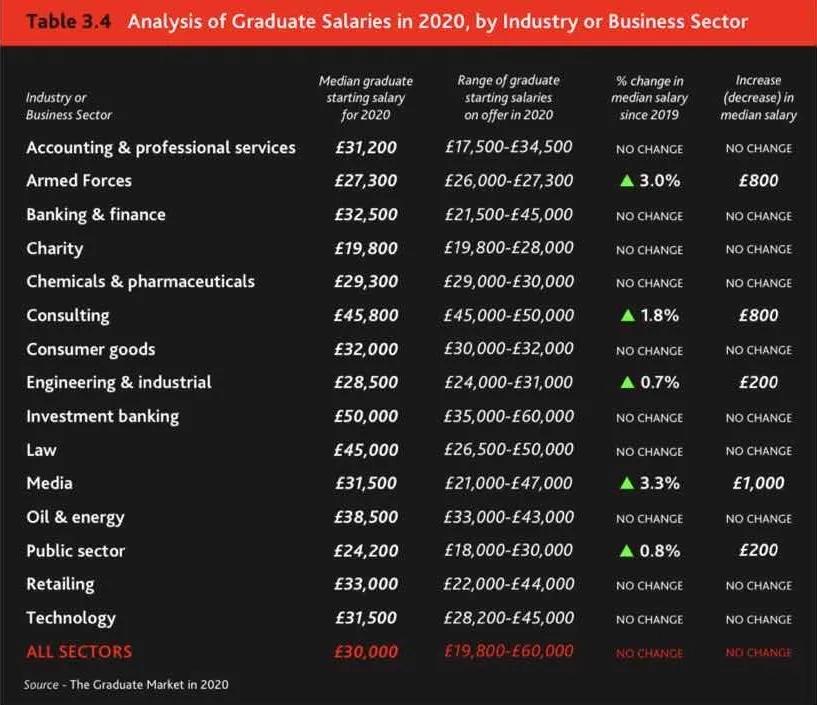Click the 'Industry or Business Sector' column header
Viewport: 817px width, 705px height.
point(69,106)
